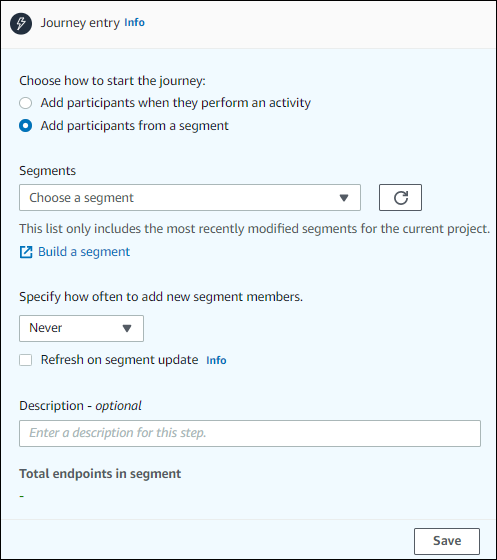Select 'Add participants from a segment' radio button
Image resolution: width=497 pixels, height=560 pixels.
point(25,126)
